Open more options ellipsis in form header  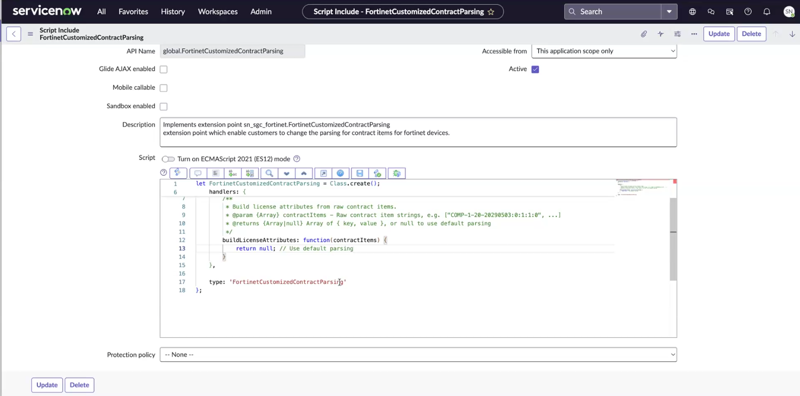click(x=694, y=34)
